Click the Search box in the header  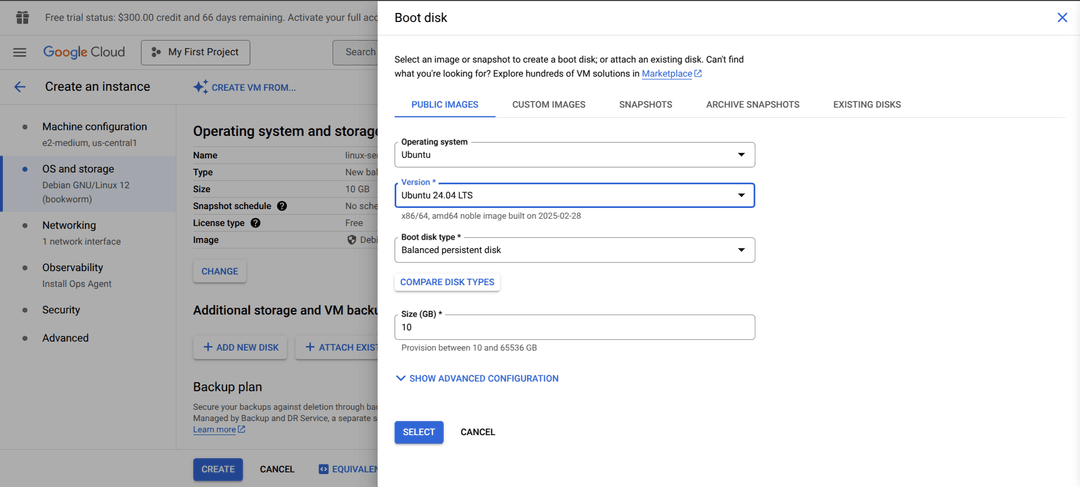(355, 52)
